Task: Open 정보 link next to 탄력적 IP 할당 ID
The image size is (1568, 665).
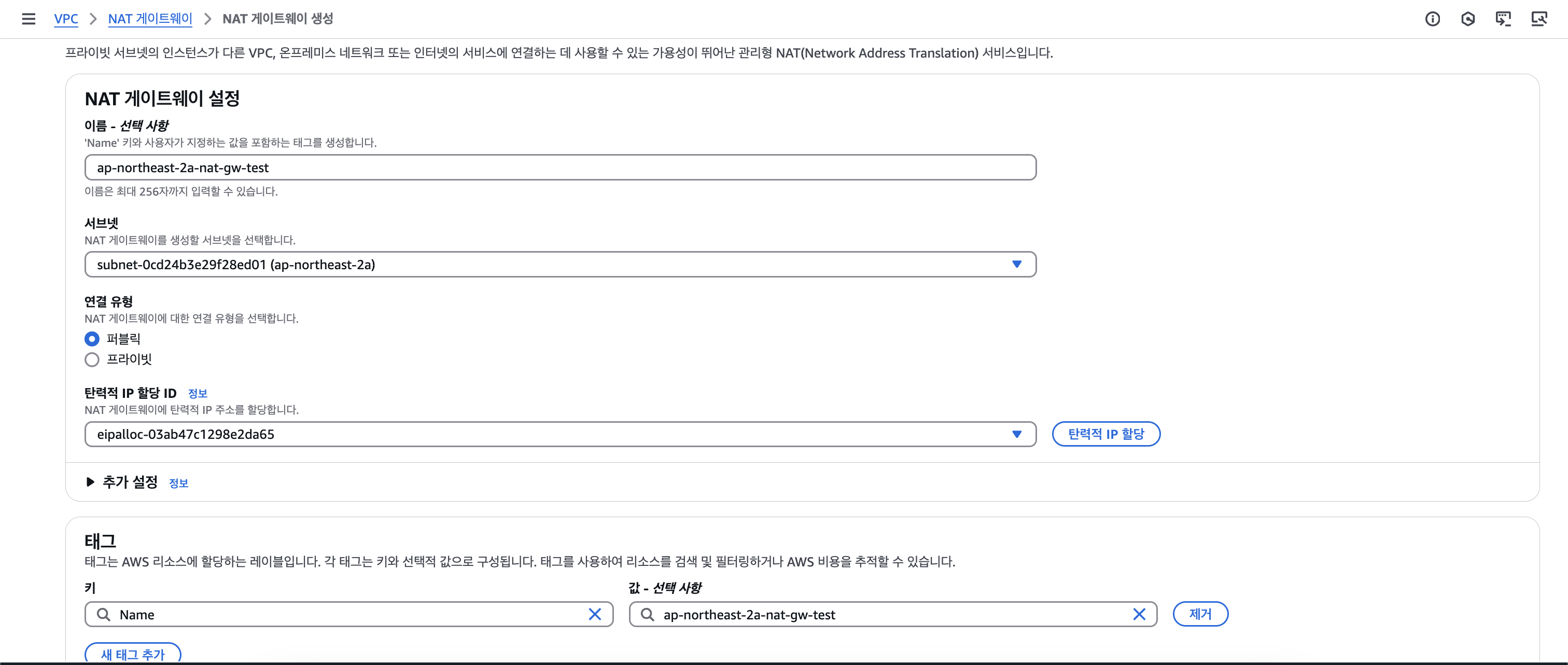Action: [197, 393]
